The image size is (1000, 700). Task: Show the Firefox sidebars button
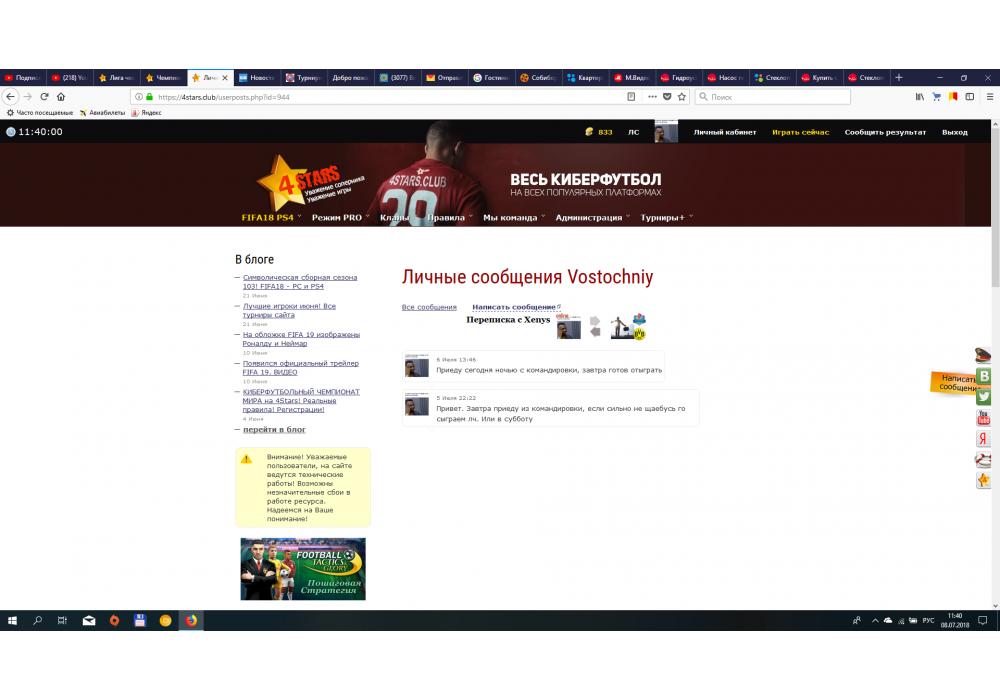pos(969,97)
